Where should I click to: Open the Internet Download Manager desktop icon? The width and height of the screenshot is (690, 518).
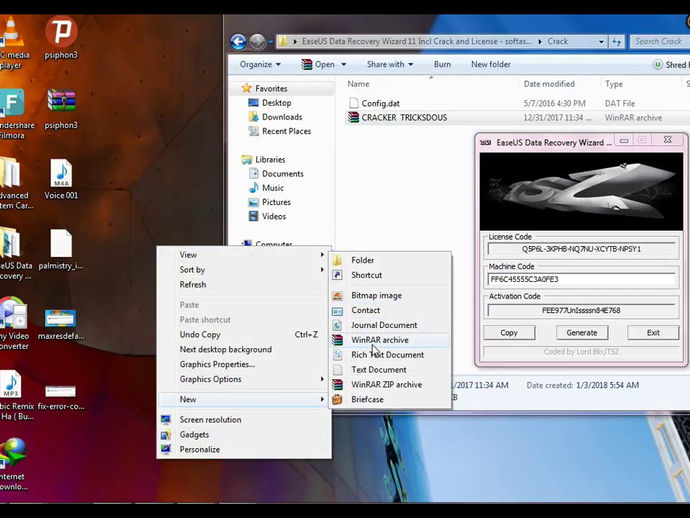point(13,464)
